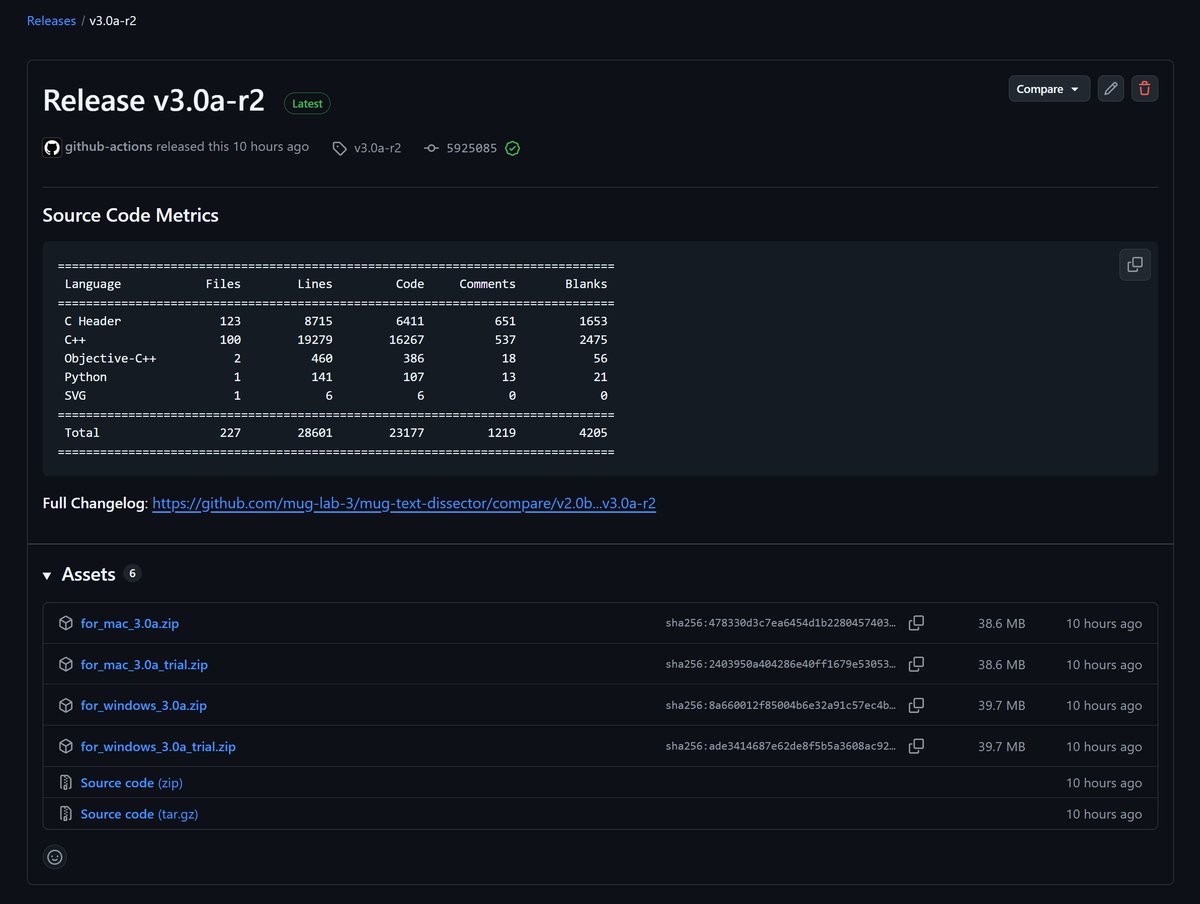Show the green verified check status

tap(513, 148)
